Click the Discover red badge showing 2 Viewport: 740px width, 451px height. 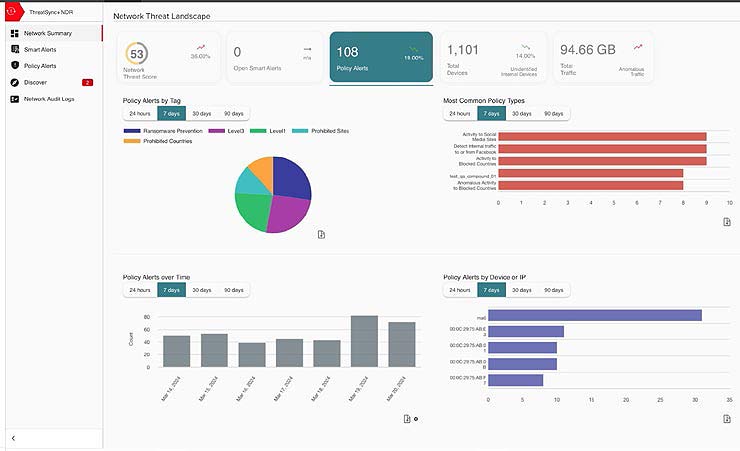coord(87,82)
